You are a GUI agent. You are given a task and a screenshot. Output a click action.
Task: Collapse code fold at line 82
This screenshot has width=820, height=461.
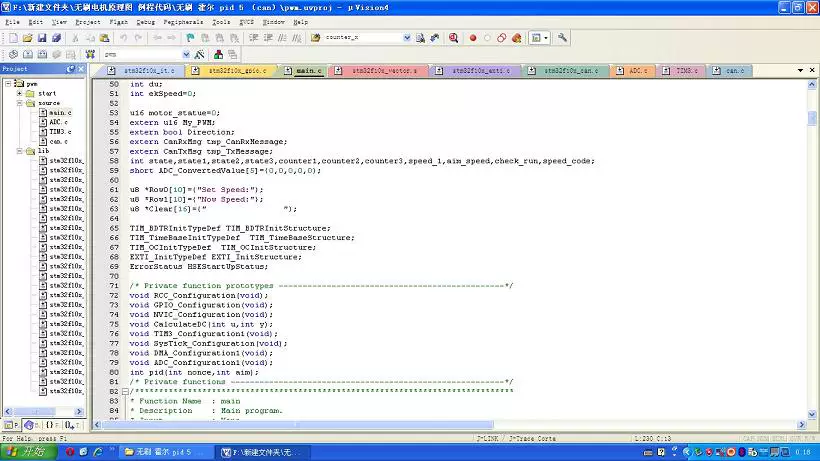click(x=125, y=391)
